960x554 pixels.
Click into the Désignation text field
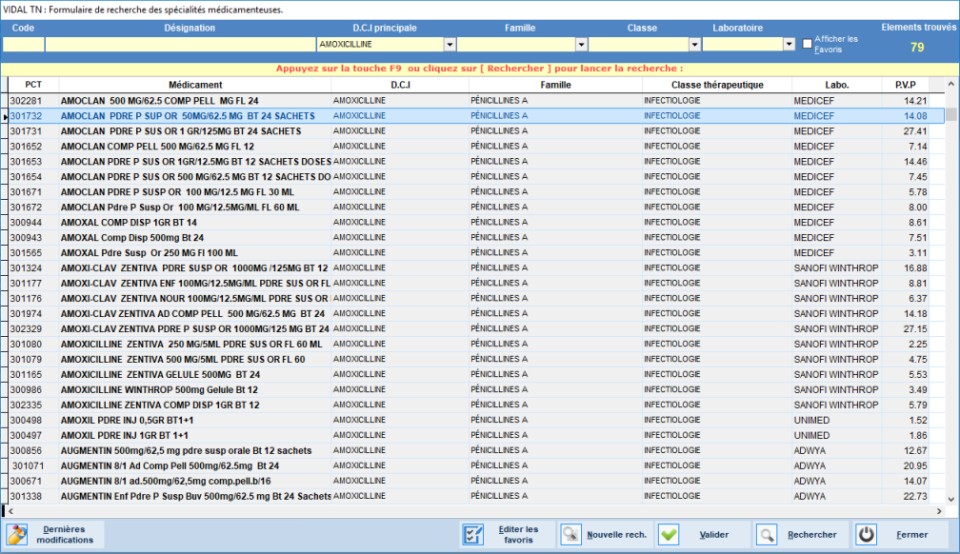click(179, 45)
